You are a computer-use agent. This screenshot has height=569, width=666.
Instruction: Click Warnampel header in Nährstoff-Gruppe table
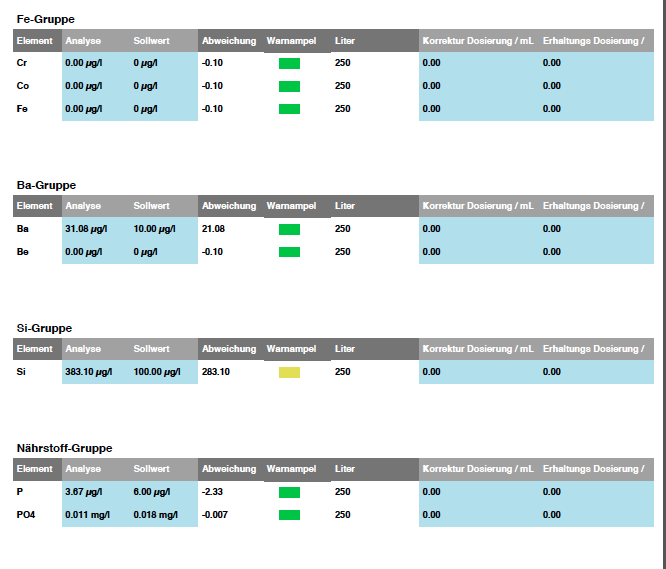point(291,469)
